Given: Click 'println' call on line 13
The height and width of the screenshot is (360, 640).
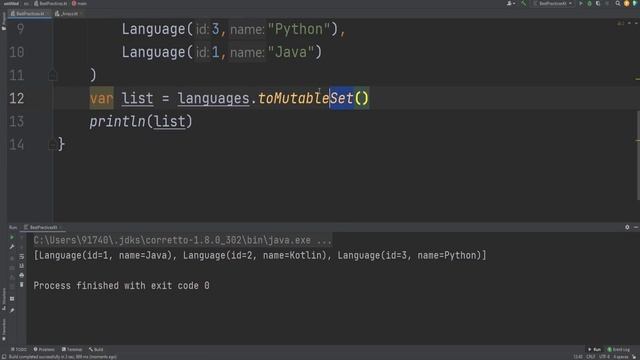Looking at the screenshot, I should [118, 122].
